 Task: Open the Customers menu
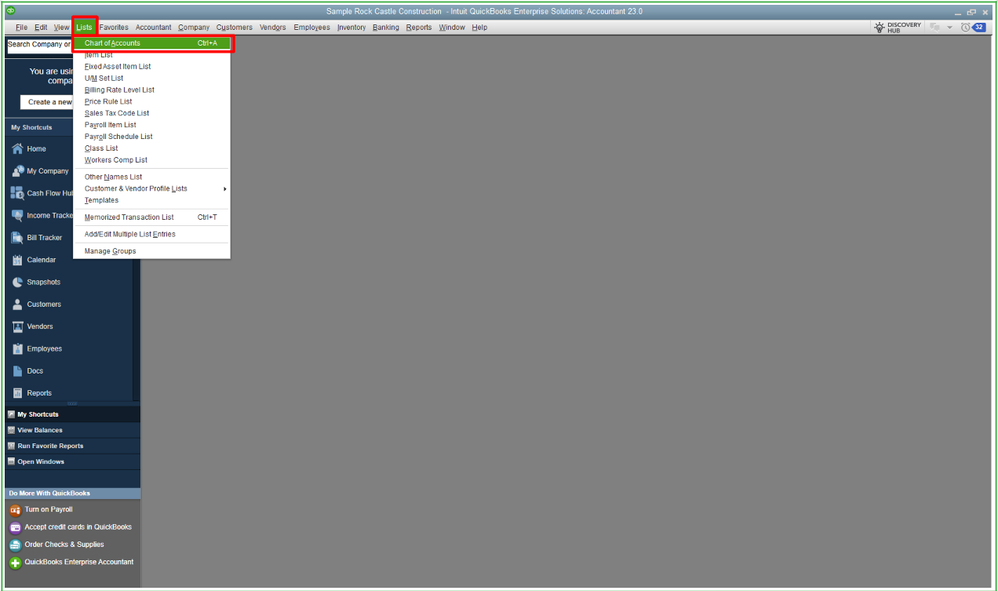(x=234, y=27)
